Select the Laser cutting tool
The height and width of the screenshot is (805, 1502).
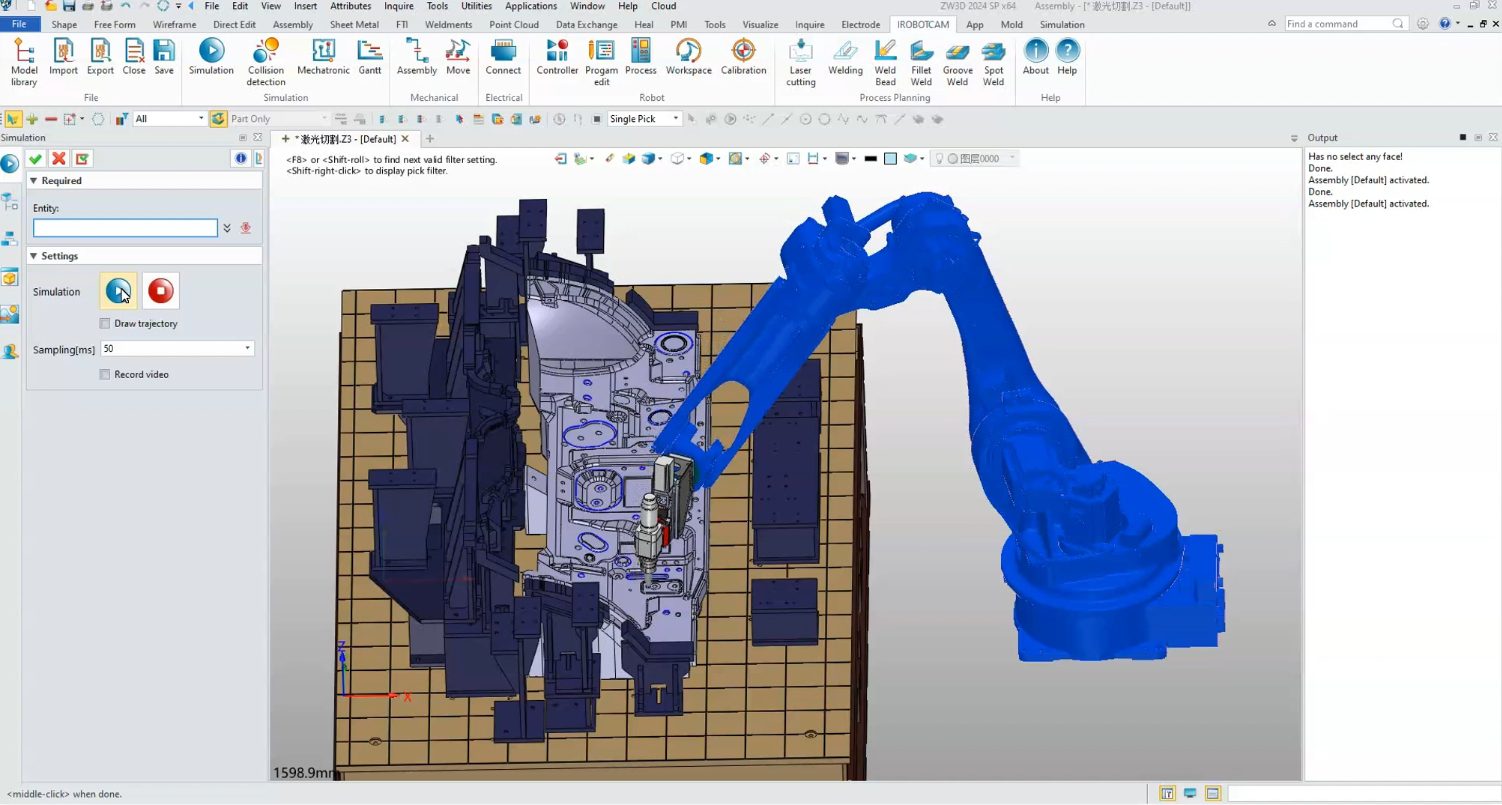pyautogui.click(x=800, y=60)
